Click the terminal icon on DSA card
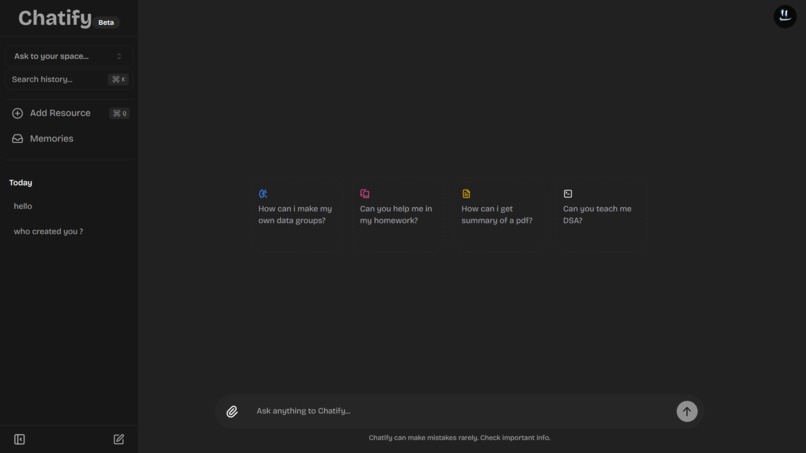This screenshot has width=806, height=453. [x=567, y=194]
